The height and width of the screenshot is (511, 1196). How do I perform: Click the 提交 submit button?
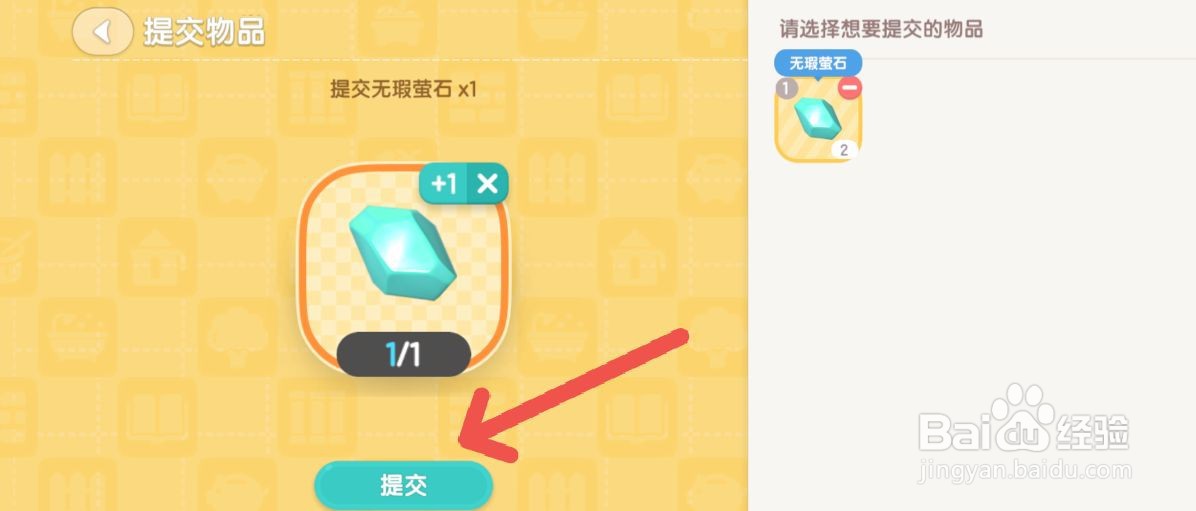pos(403,485)
